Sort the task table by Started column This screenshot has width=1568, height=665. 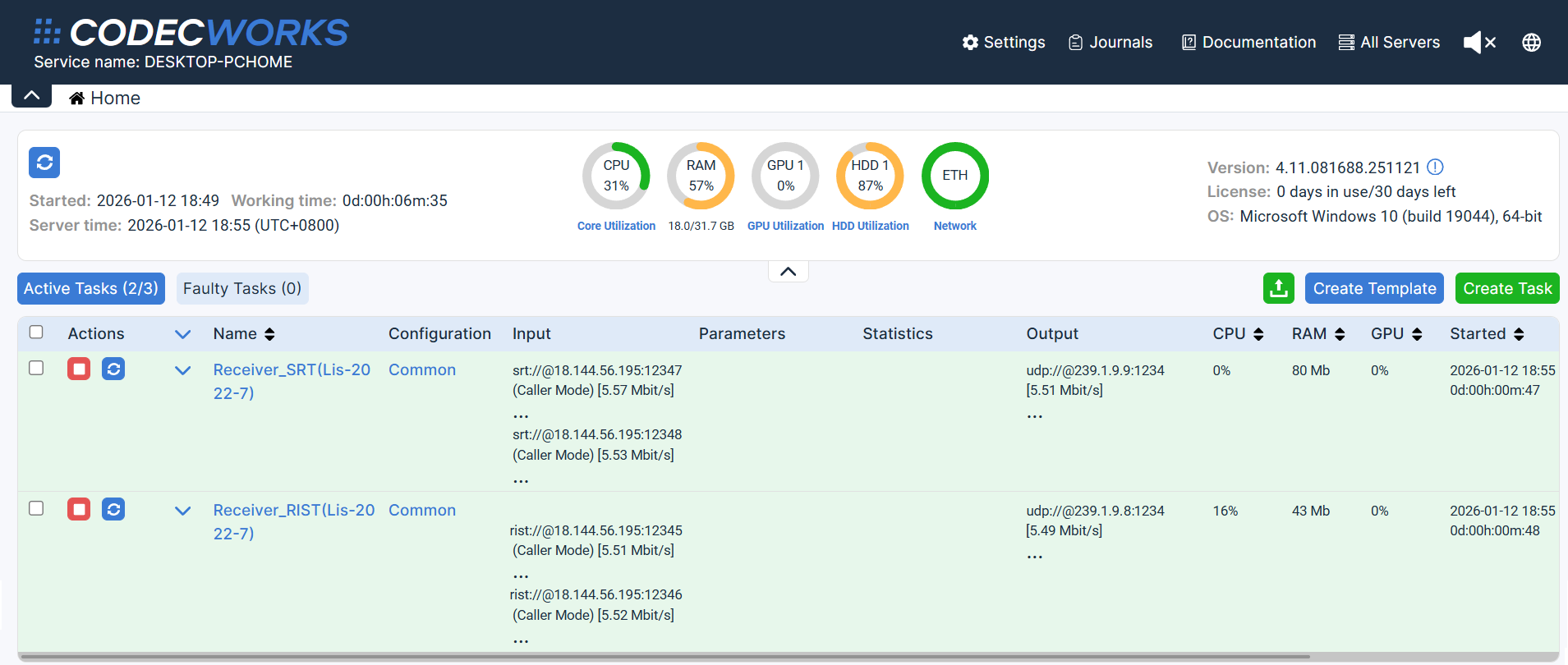pos(1487,333)
